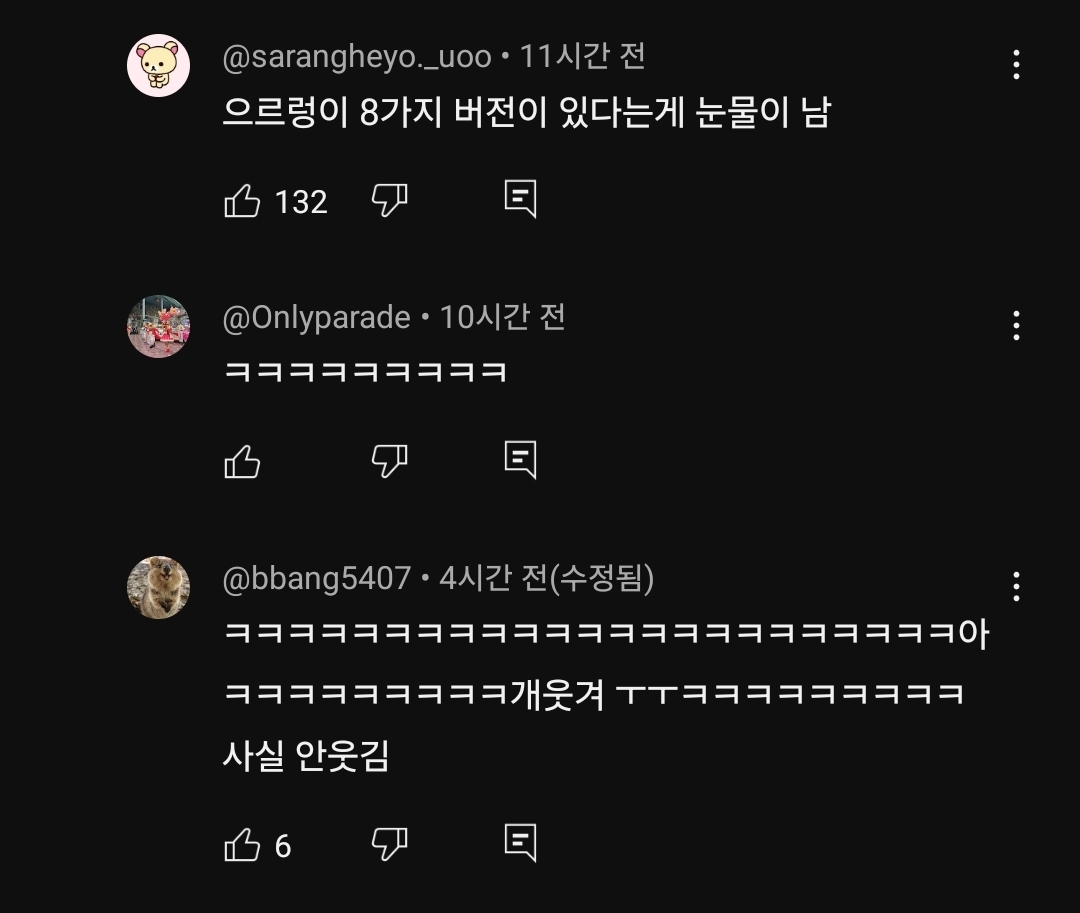Dislike the comment about 8가지 버전
1080x913 pixels.
389,200
